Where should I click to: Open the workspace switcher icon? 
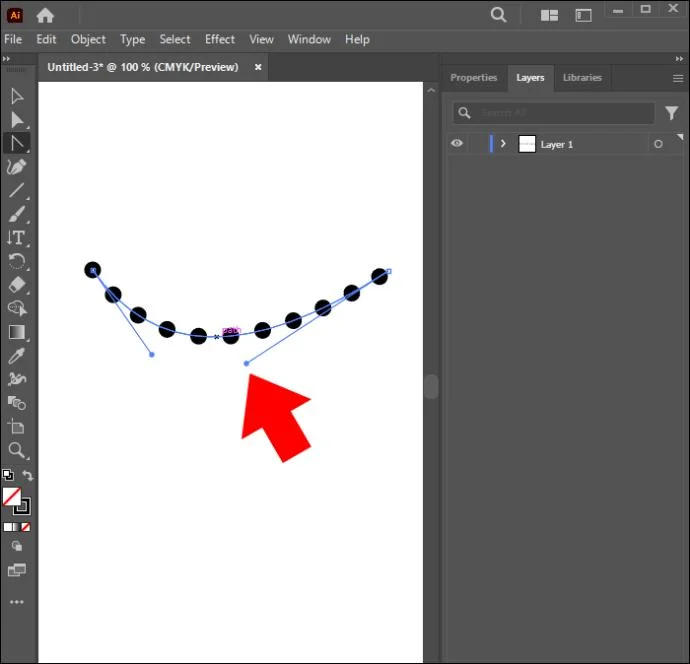click(x=584, y=16)
